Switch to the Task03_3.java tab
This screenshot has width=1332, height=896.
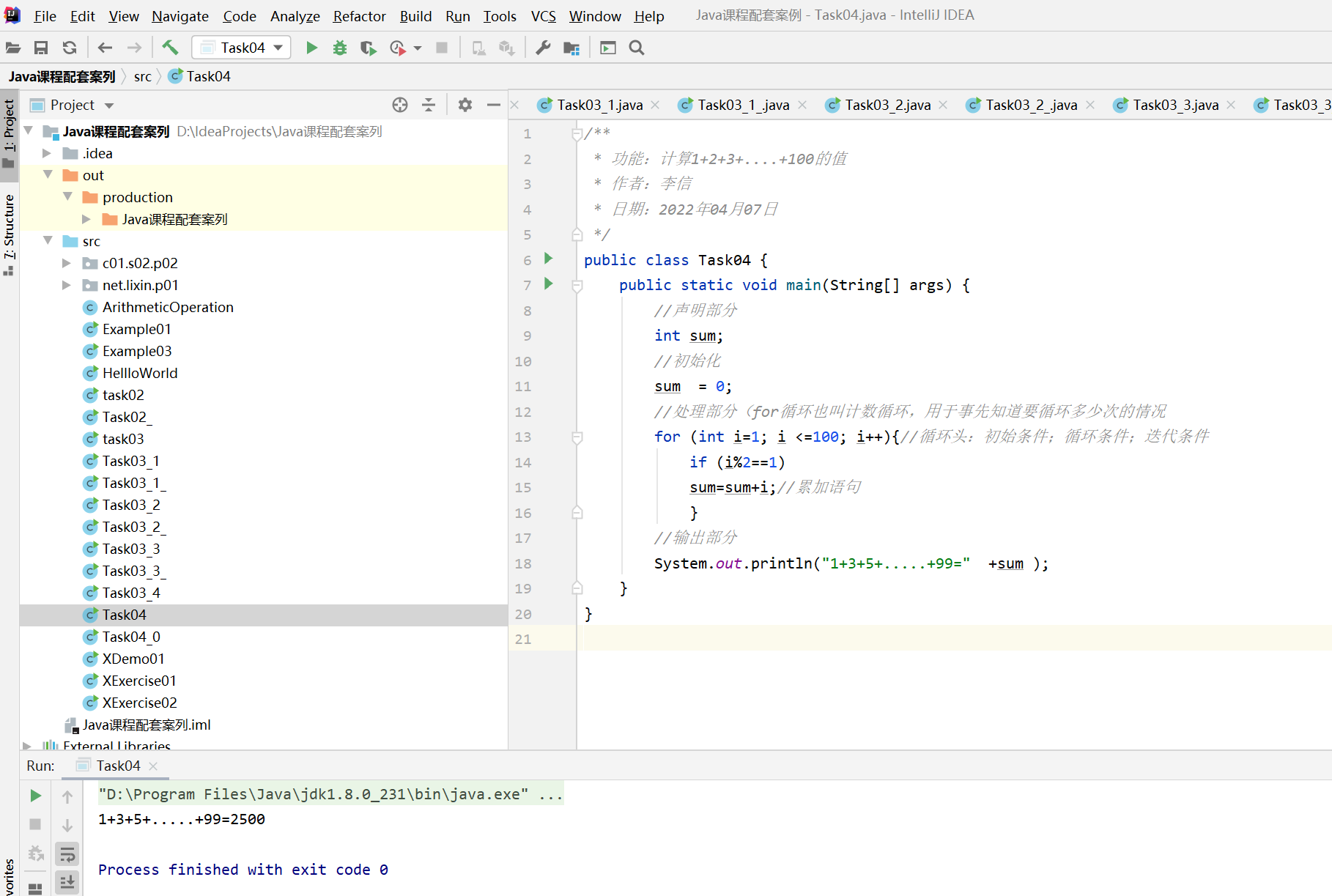pos(1175,105)
